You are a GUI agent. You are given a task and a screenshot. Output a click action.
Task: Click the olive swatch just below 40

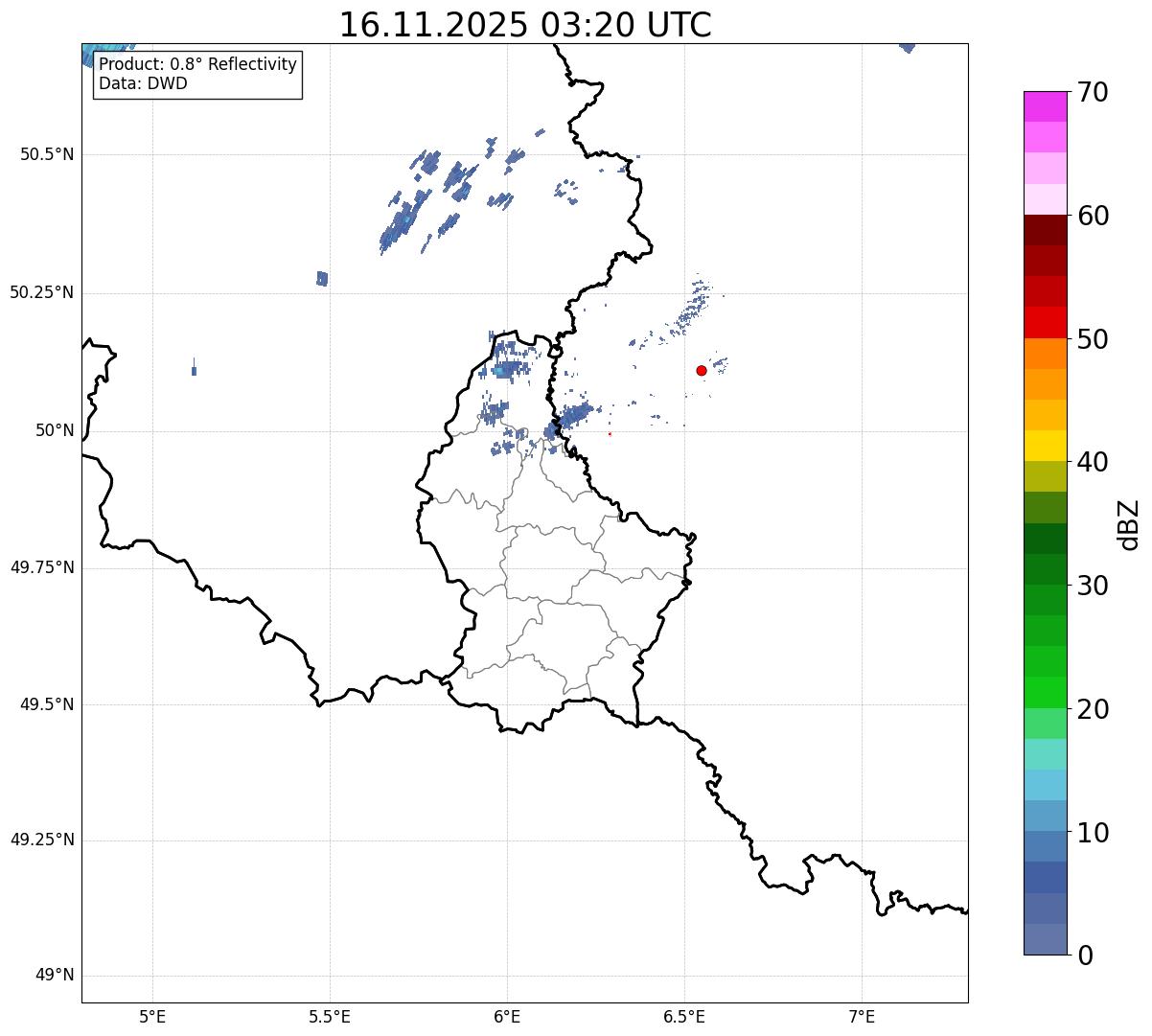[1045, 476]
